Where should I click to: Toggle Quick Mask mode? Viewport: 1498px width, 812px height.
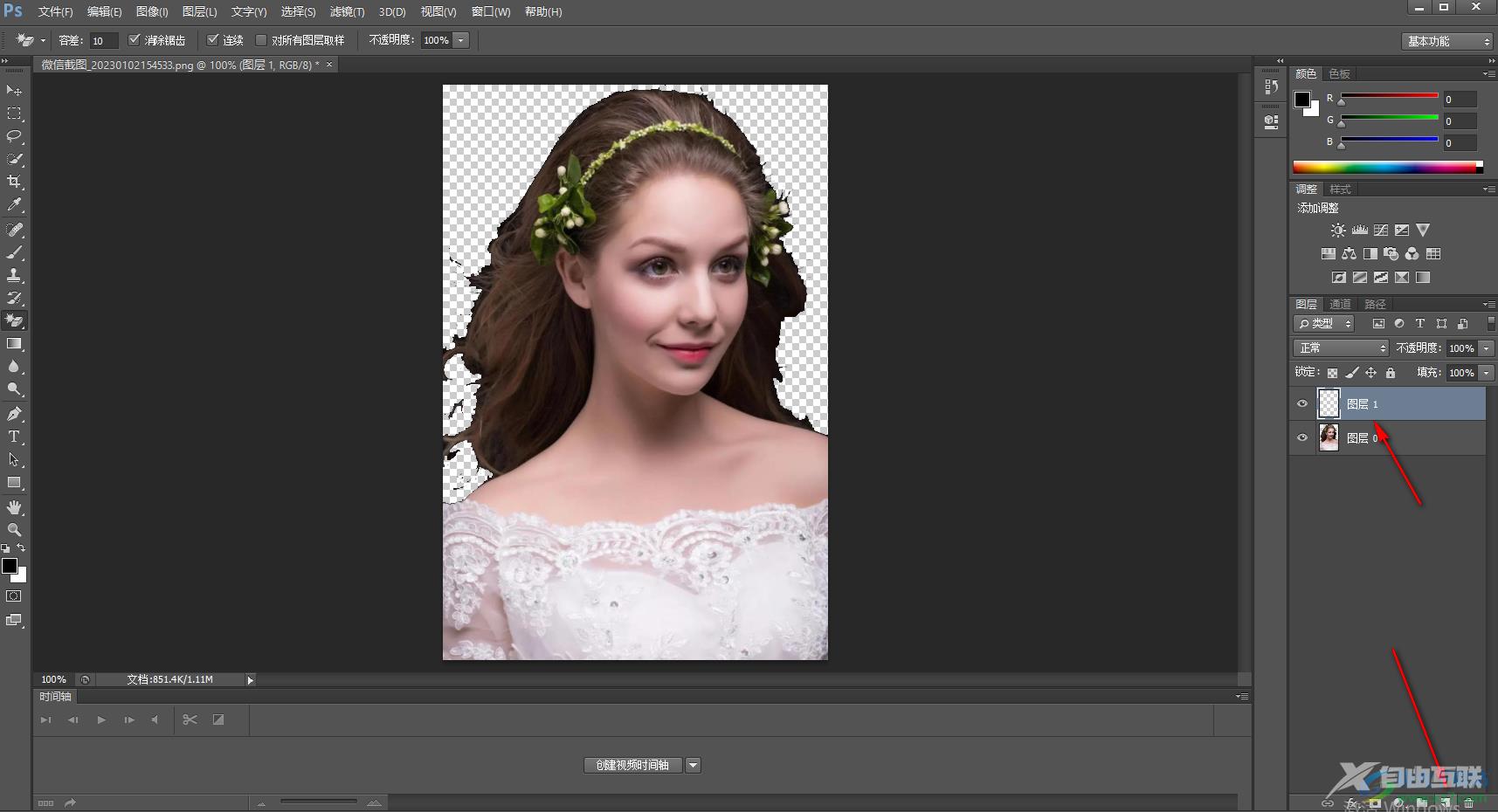pyautogui.click(x=14, y=596)
